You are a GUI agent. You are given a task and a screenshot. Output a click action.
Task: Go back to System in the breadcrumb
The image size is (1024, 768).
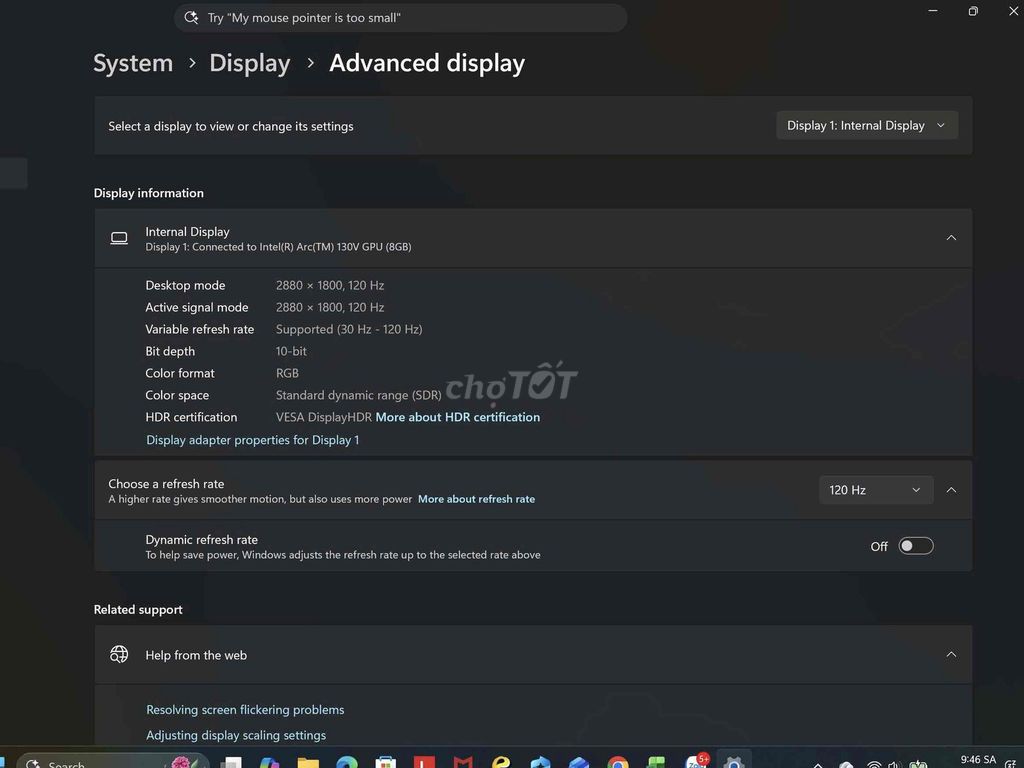tap(133, 63)
